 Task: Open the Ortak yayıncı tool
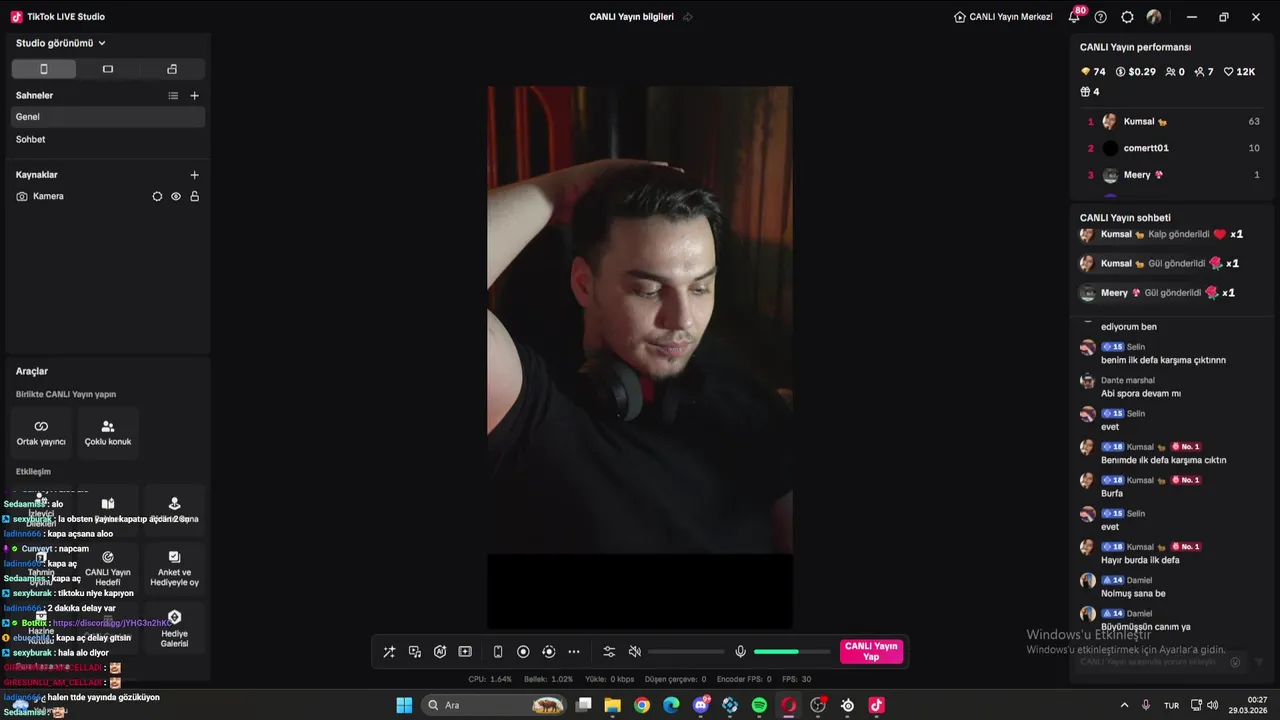(x=41, y=433)
